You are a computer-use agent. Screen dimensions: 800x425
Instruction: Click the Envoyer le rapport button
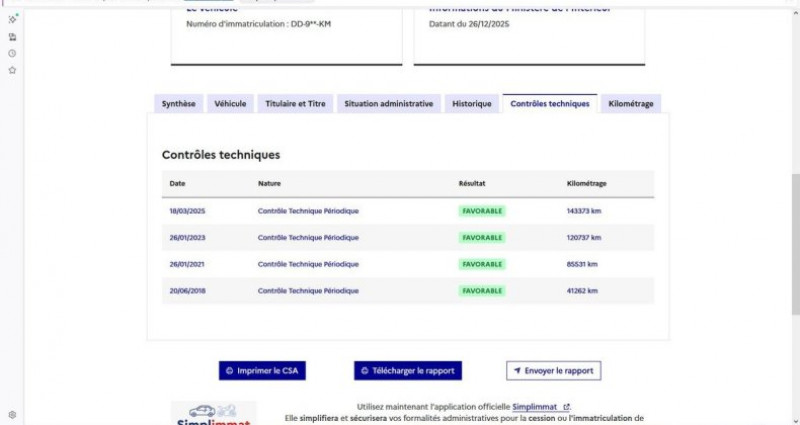553,371
